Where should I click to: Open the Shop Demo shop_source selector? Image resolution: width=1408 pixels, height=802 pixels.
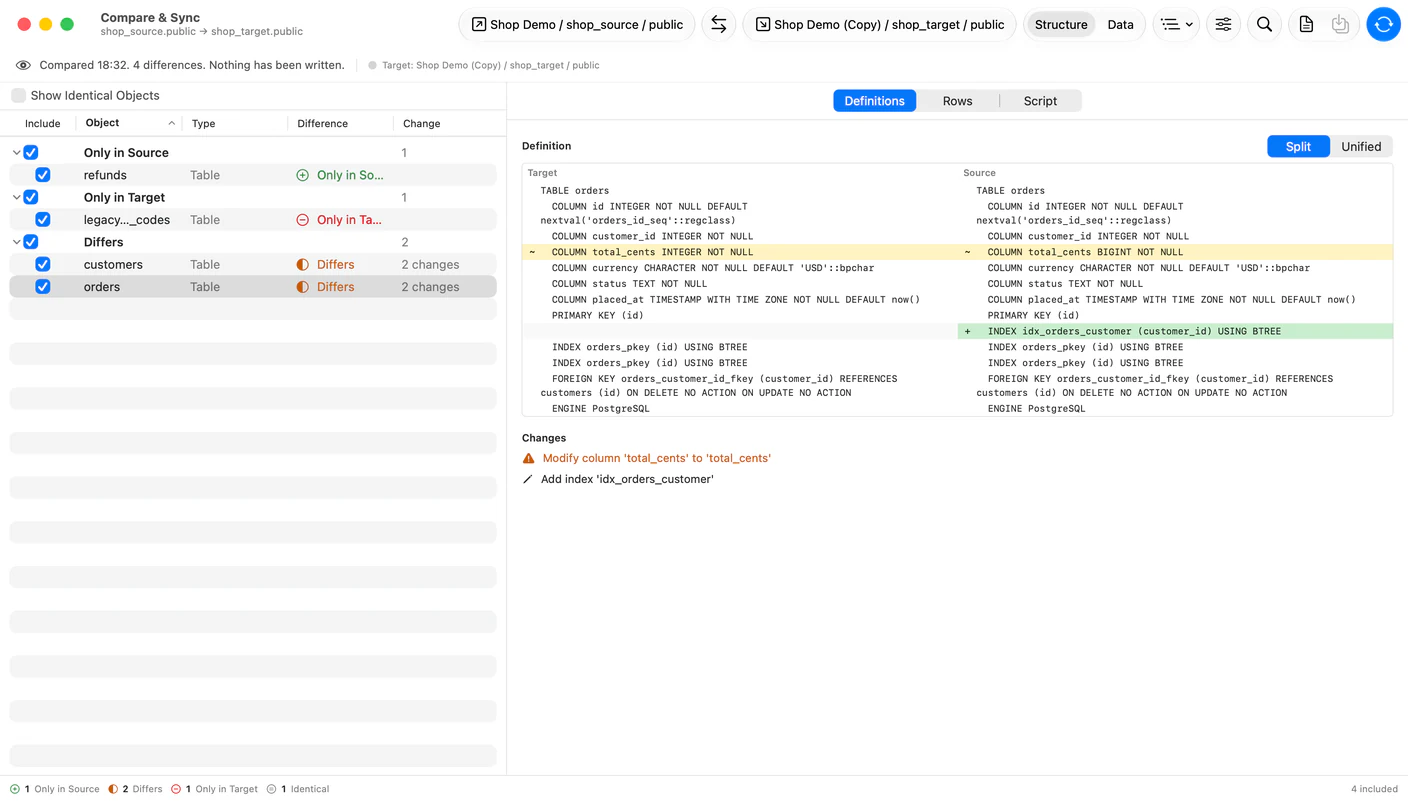pyautogui.click(x=578, y=24)
